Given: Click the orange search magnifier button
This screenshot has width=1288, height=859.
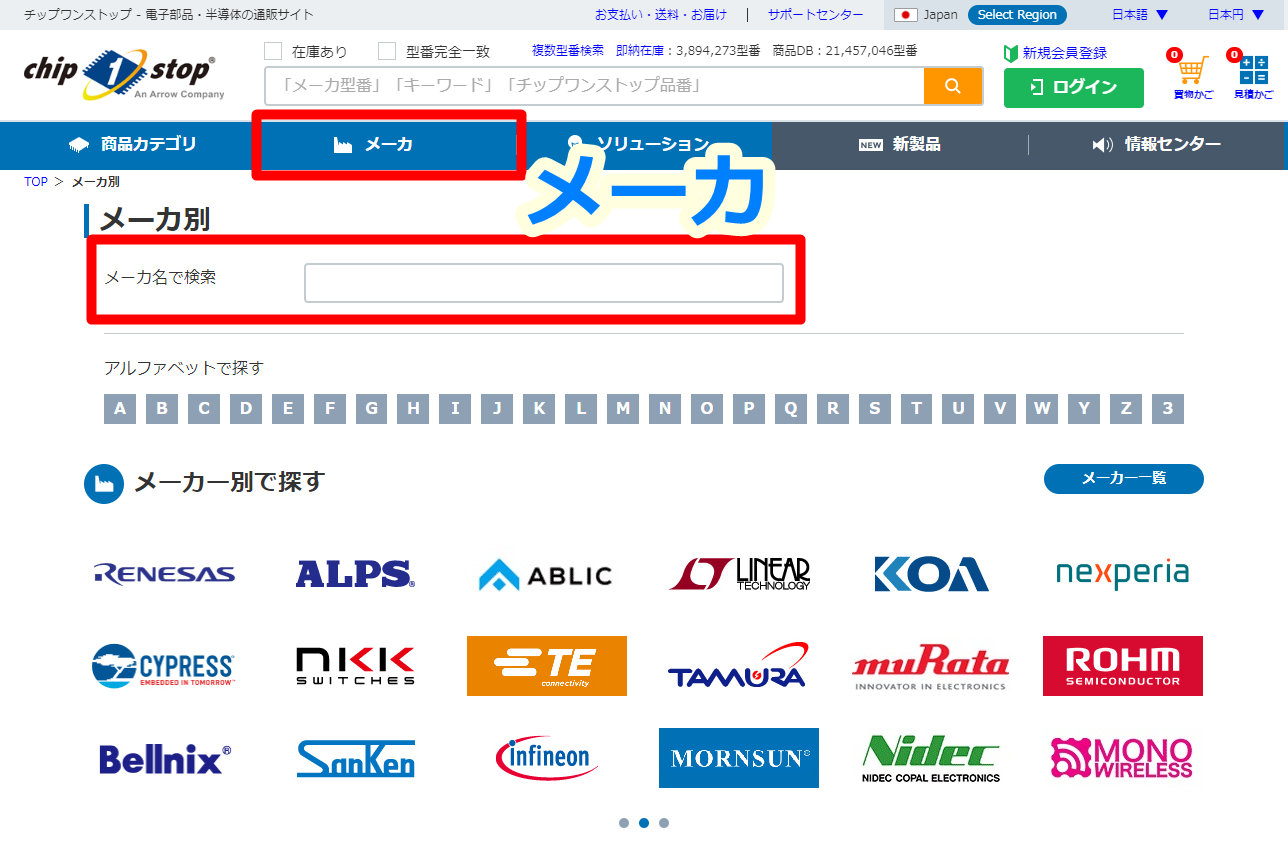Looking at the screenshot, I should [952, 86].
